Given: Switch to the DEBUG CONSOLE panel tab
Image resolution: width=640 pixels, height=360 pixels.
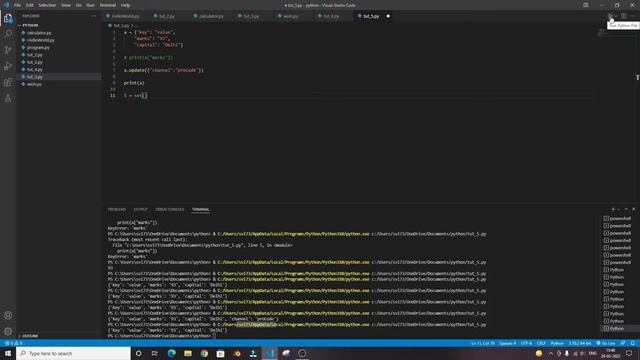Looking at the screenshot, I should [x=169, y=209].
